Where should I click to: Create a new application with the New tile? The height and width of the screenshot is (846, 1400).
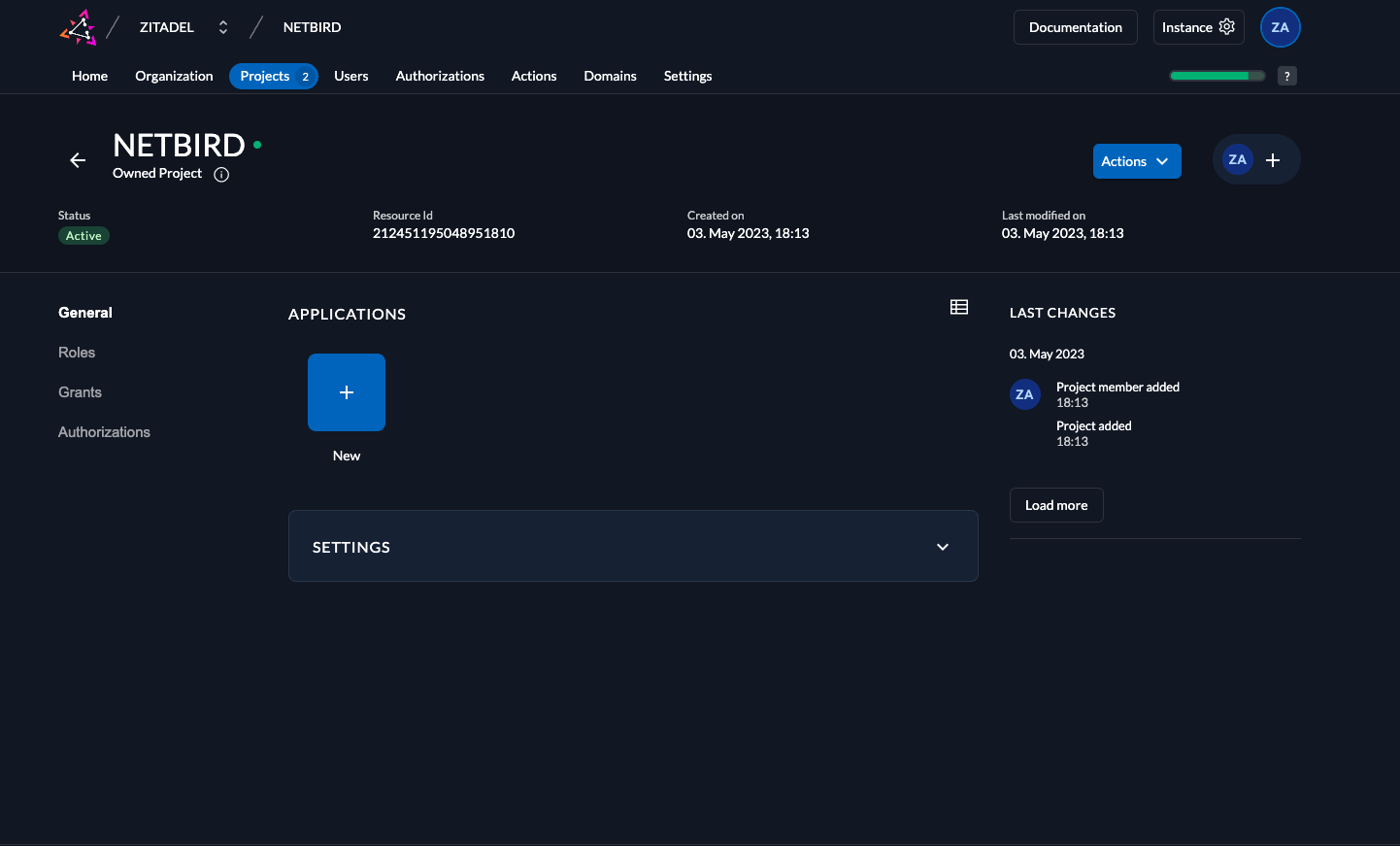pos(347,392)
